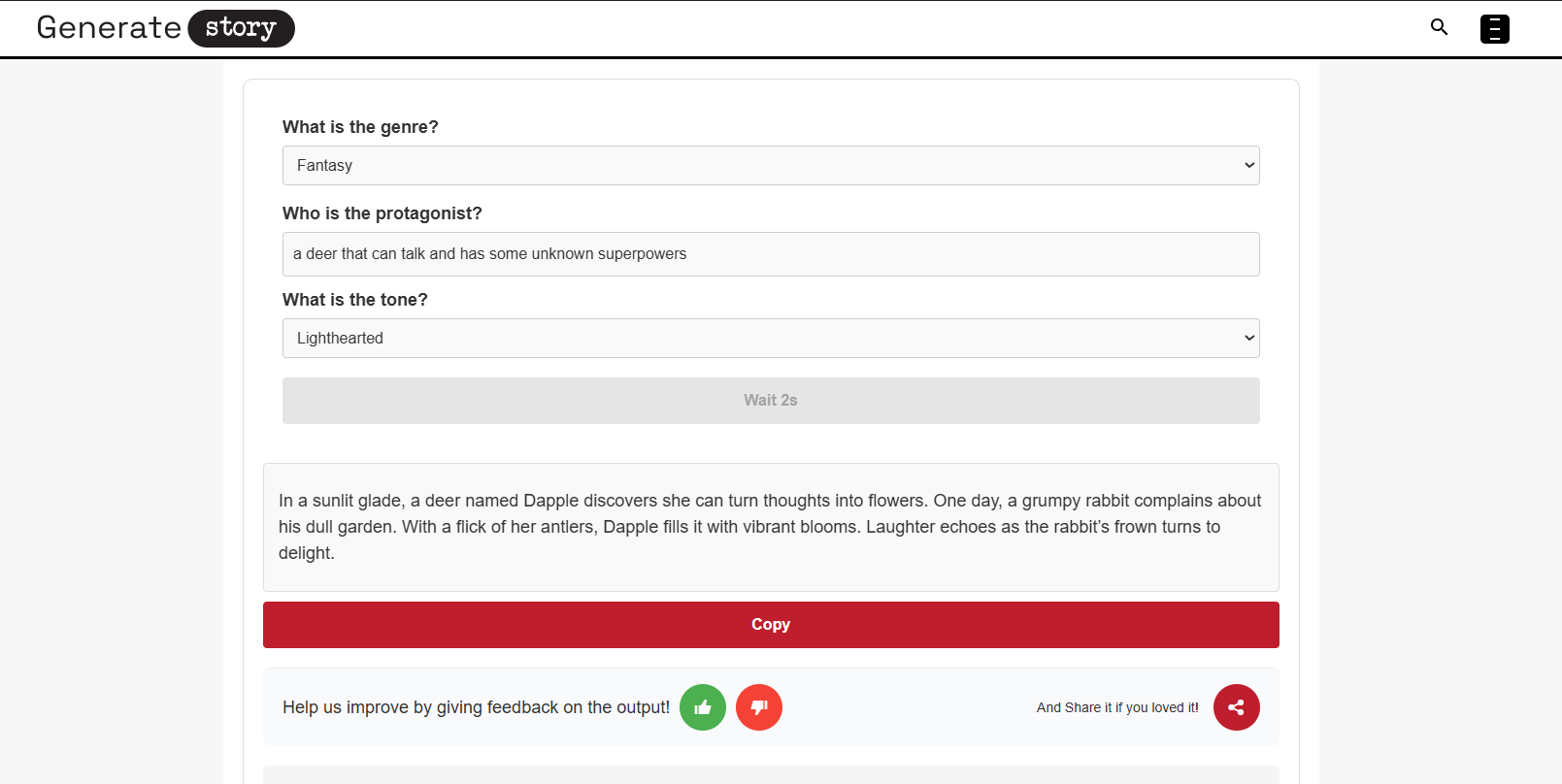This screenshot has width=1562, height=784.
Task: Click the "What is the tone?" label
Action: tap(354, 300)
